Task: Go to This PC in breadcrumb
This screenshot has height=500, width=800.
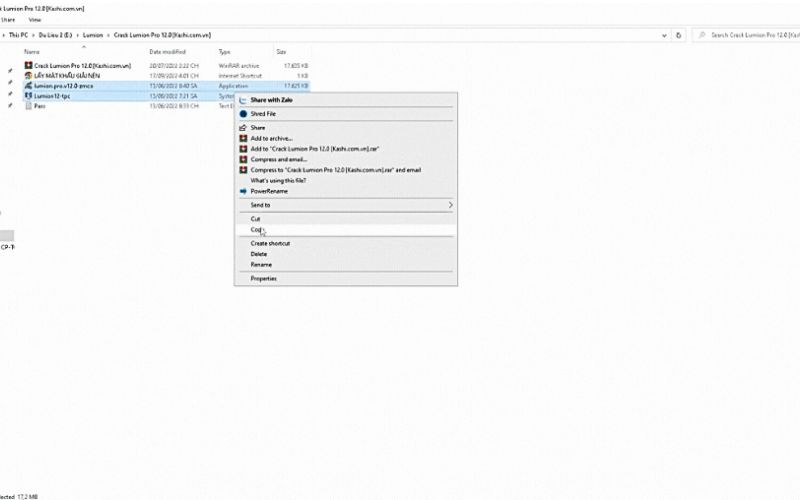Action: pyautogui.click(x=19, y=35)
